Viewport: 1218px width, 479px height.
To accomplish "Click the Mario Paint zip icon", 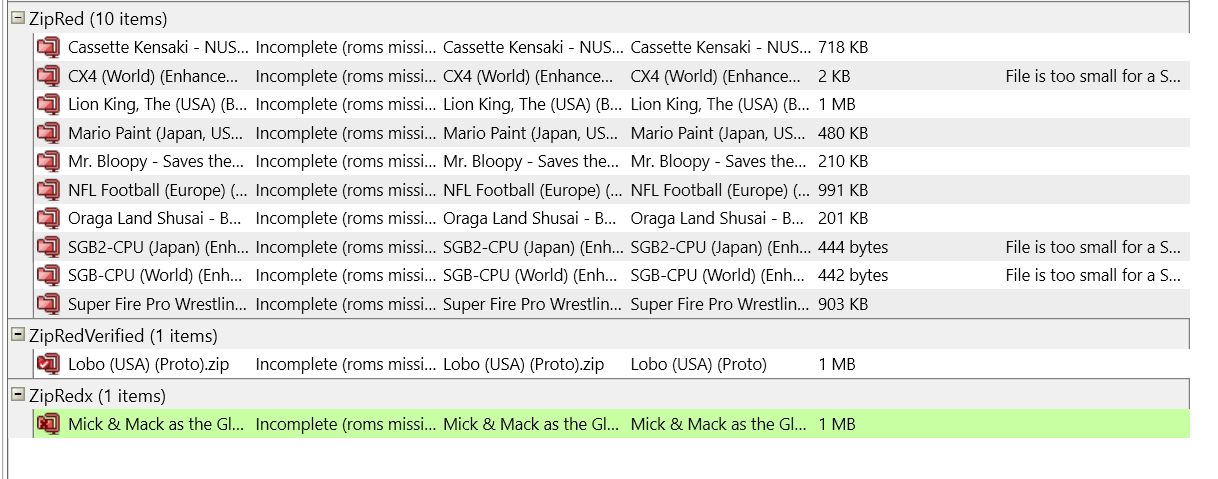I will tap(48, 133).
